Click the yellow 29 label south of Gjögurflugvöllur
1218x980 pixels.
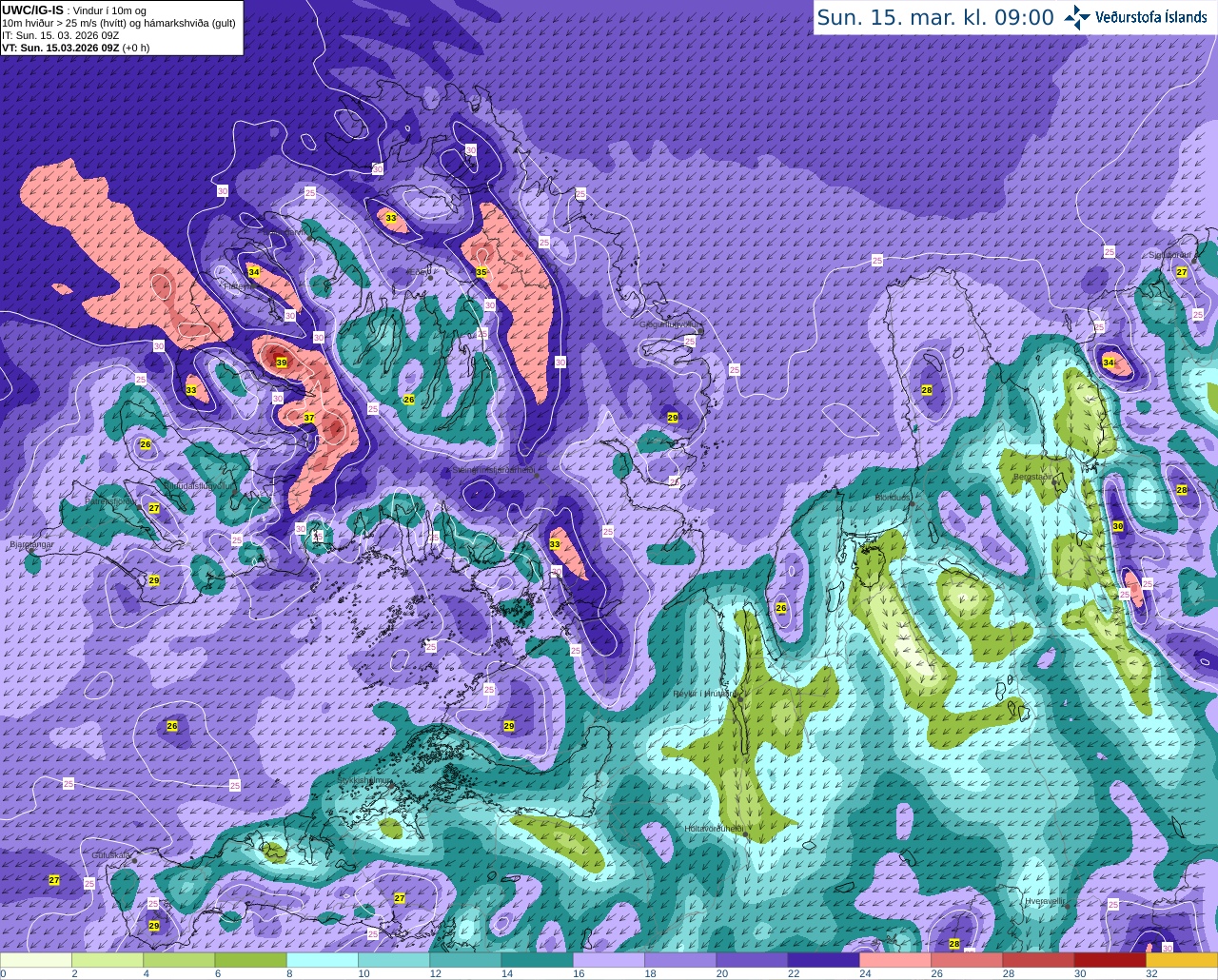pos(673,418)
